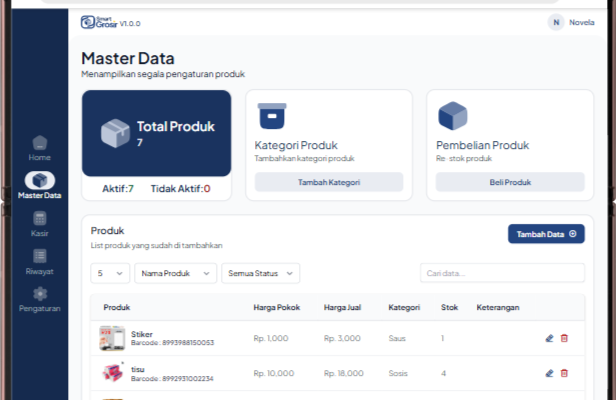616x400 pixels.
Task: Focus the Cari data search field
Action: (502, 273)
